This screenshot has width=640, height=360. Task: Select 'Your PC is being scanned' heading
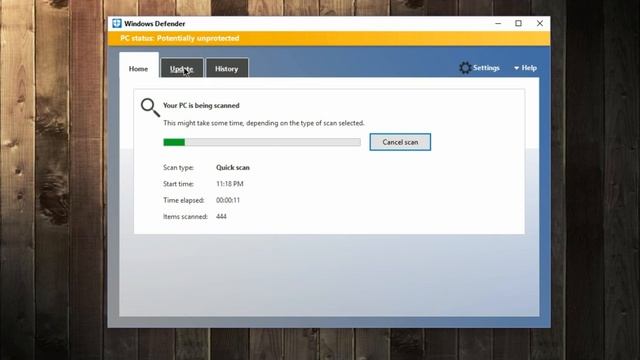pos(201,105)
